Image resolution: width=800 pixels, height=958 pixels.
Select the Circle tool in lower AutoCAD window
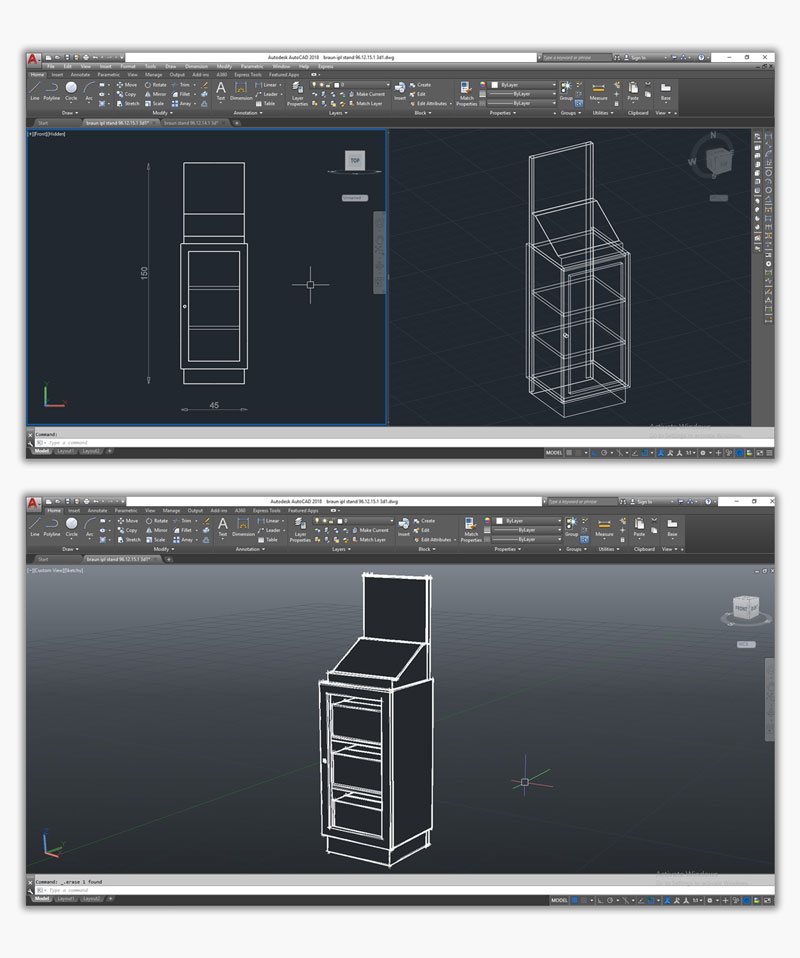click(x=72, y=527)
